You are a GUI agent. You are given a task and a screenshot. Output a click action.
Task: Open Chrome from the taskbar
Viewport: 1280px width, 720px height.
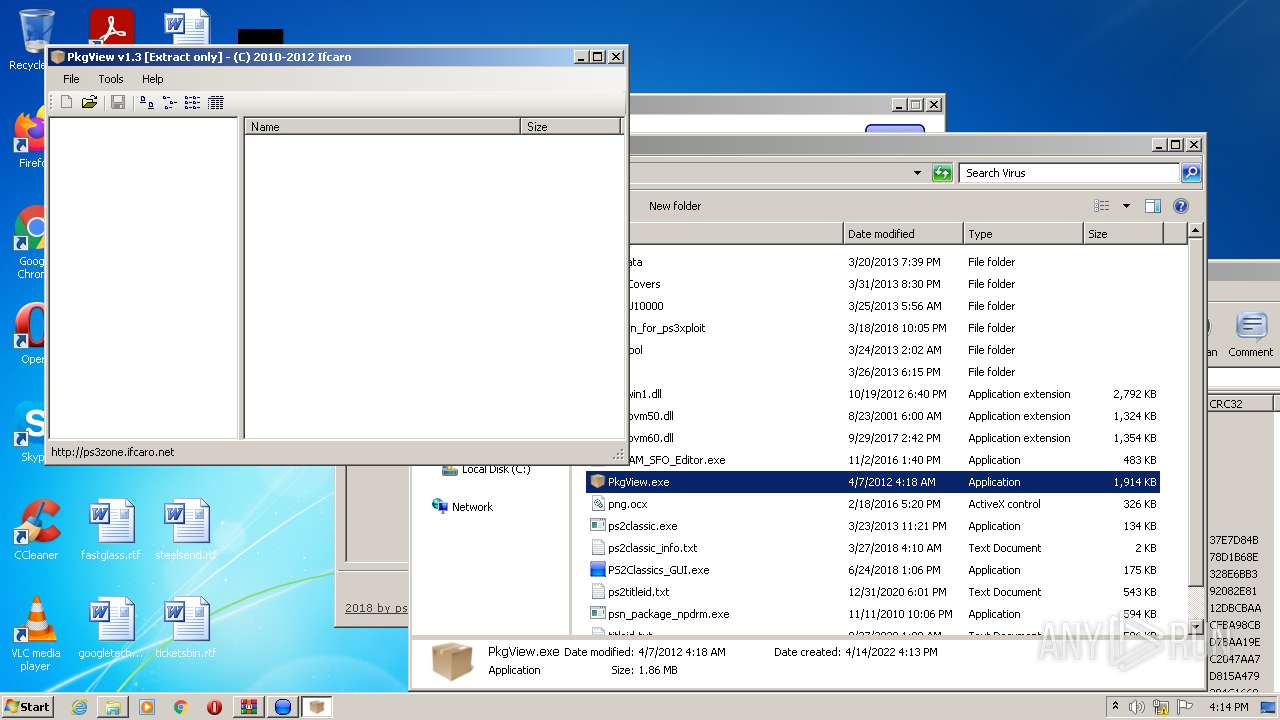pos(181,707)
